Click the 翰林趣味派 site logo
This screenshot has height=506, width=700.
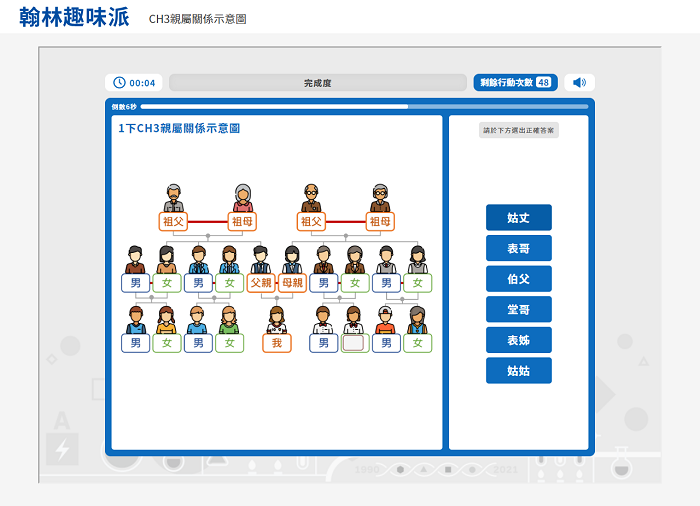click(74, 17)
